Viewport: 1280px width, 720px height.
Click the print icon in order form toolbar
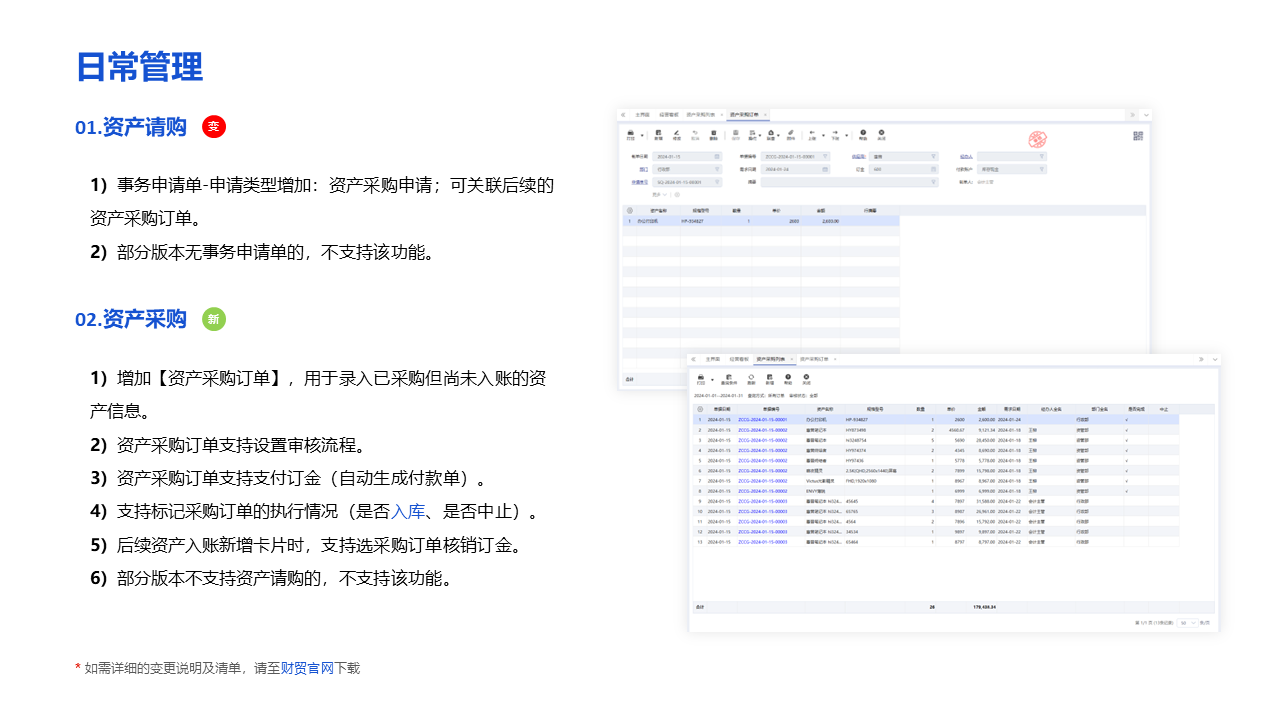coord(630,134)
